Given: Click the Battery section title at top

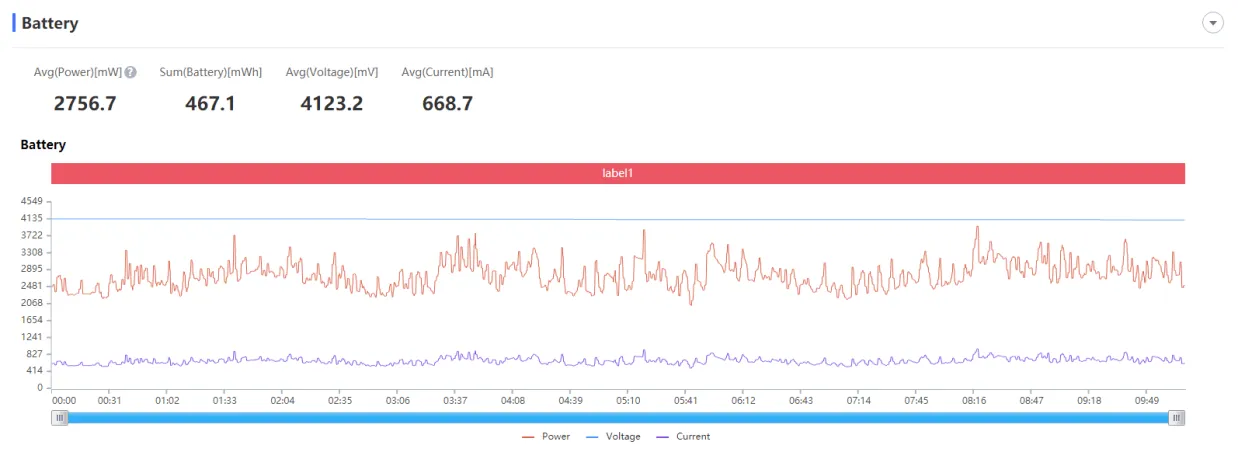Looking at the screenshot, I should [x=49, y=23].
